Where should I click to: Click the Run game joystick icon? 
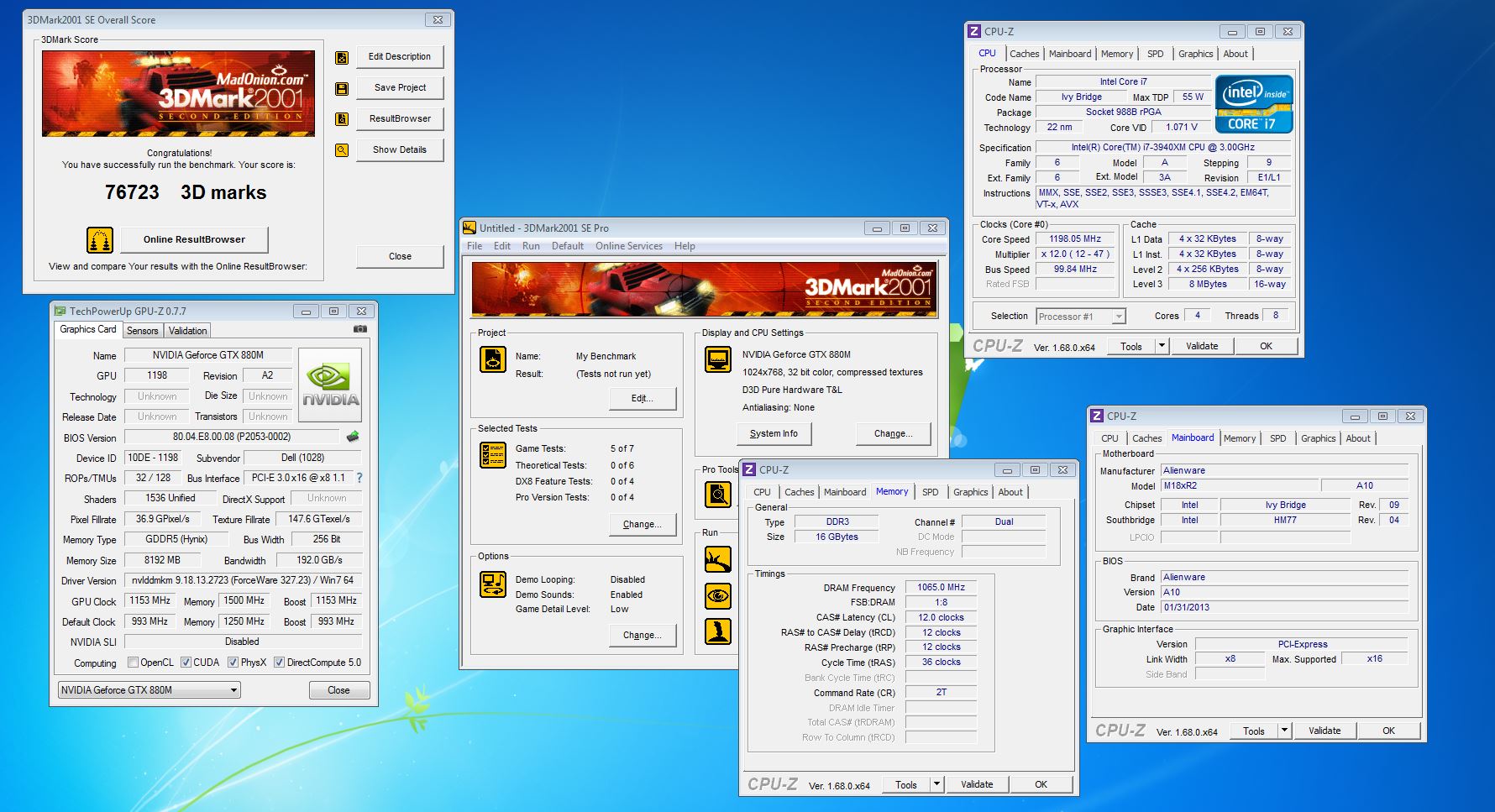tap(718, 631)
